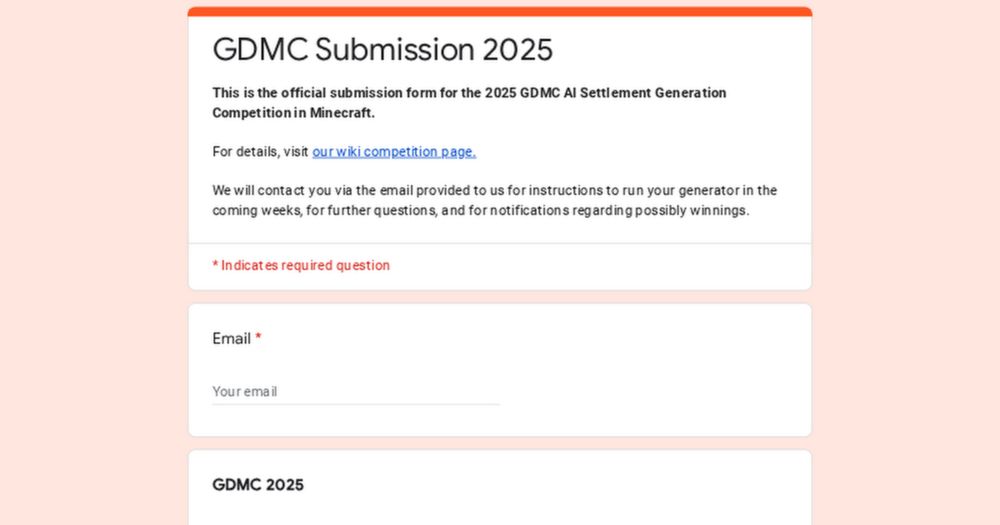Click the divider line above the required notice

(500, 243)
